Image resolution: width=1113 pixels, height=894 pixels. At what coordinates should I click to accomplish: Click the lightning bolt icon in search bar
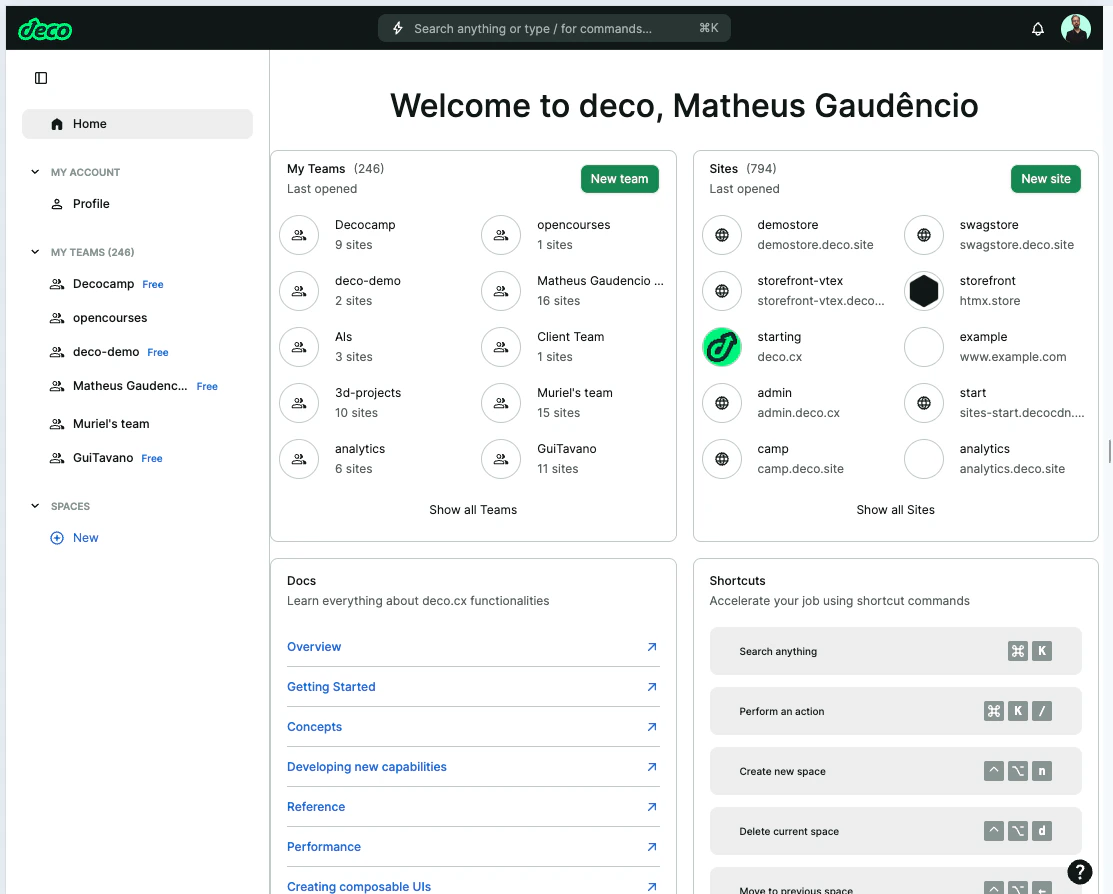(x=398, y=28)
